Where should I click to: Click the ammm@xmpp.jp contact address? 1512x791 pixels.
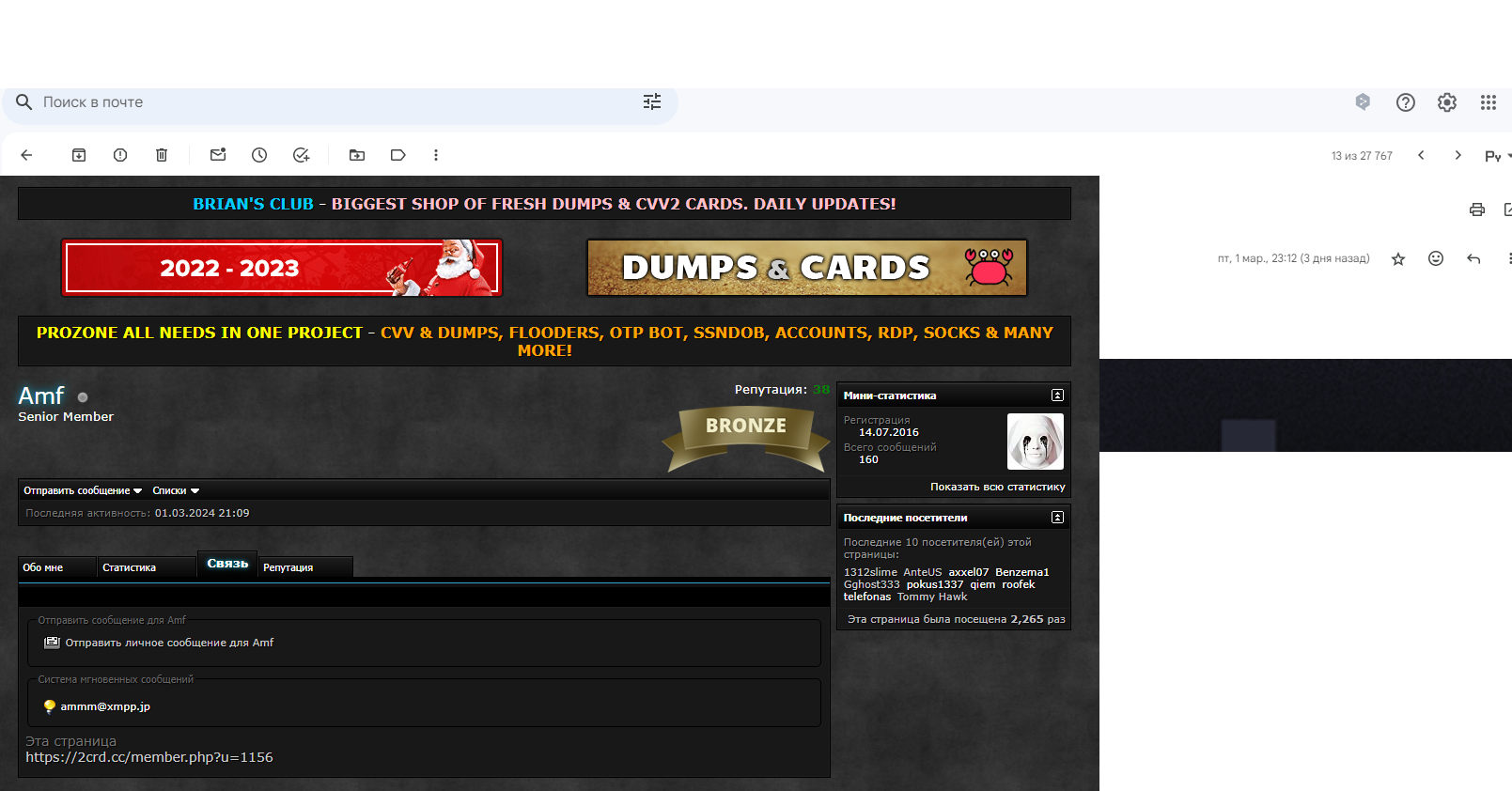point(105,706)
